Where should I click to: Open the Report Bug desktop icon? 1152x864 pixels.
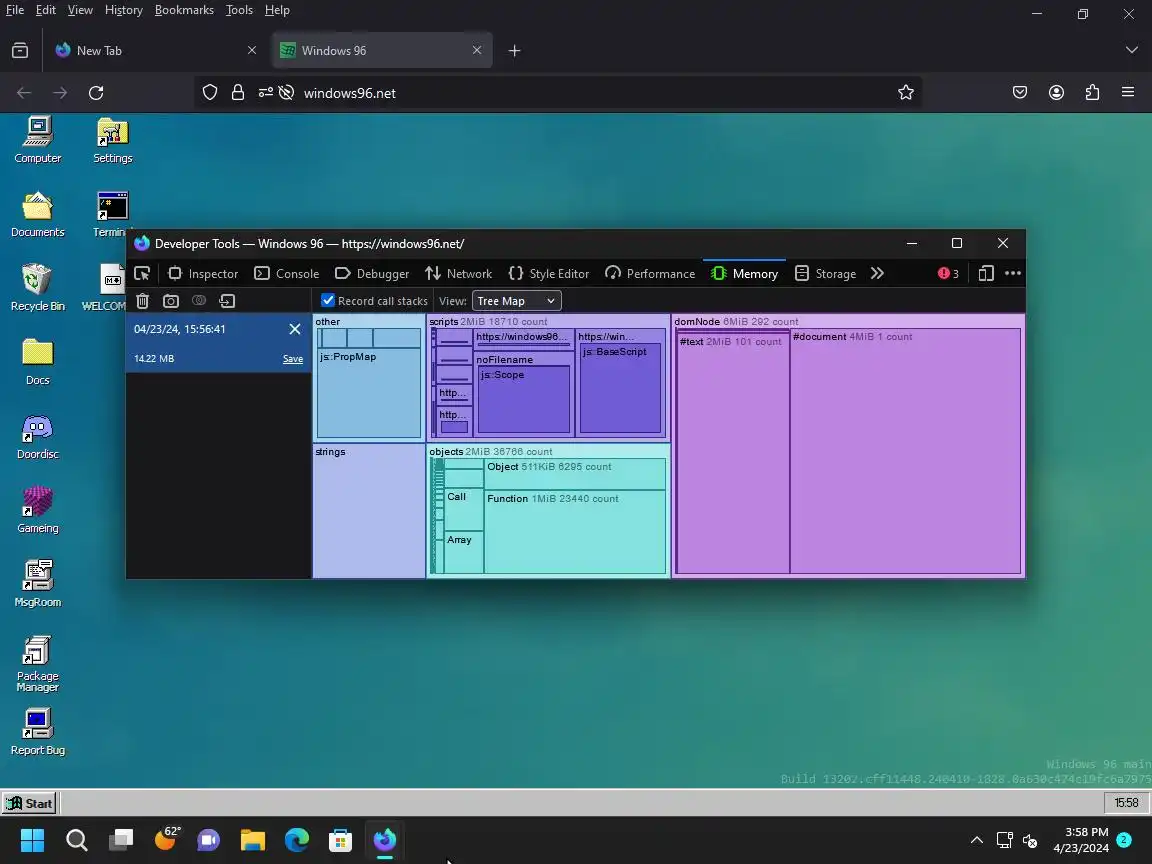(37, 732)
